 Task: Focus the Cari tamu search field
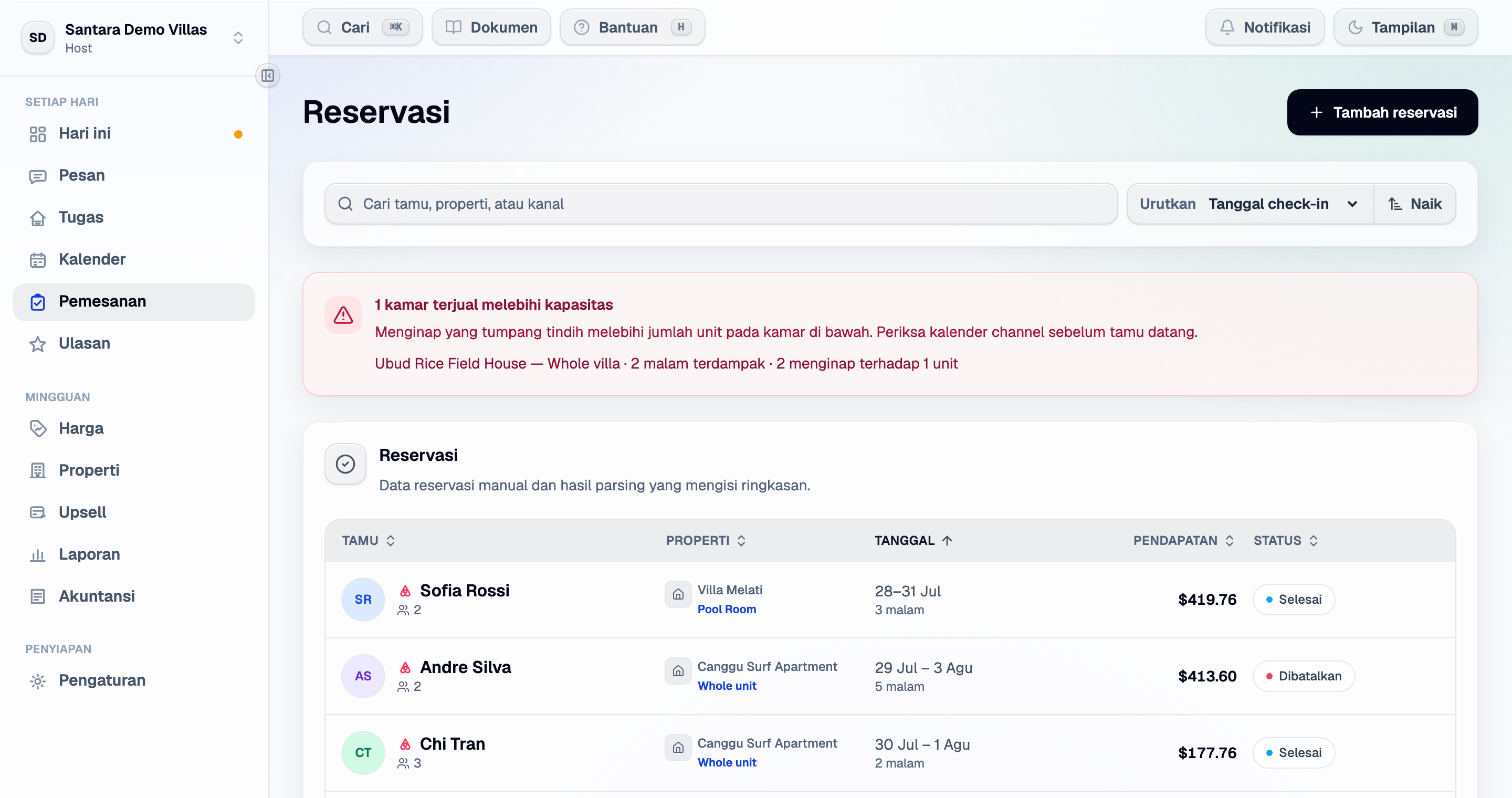[x=721, y=204]
